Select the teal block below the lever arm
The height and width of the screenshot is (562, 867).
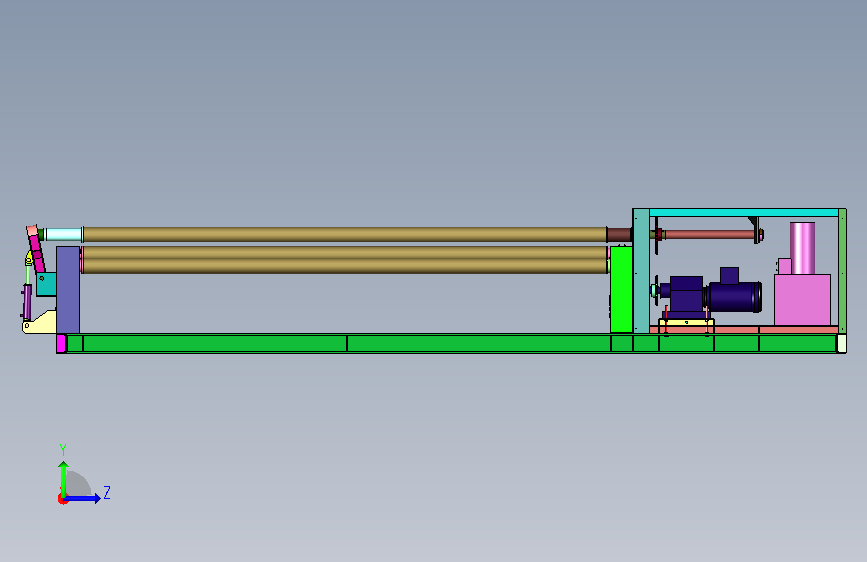pyautogui.click(x=46, y=284)
